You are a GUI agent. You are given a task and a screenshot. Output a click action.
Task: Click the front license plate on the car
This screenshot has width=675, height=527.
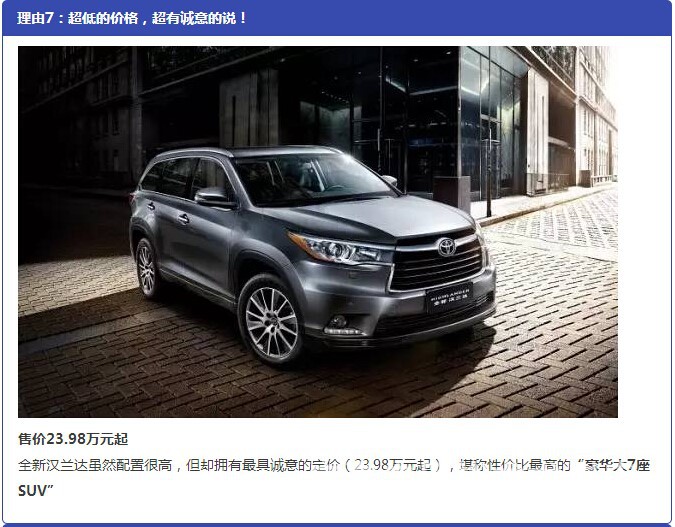tap(449, 298)
